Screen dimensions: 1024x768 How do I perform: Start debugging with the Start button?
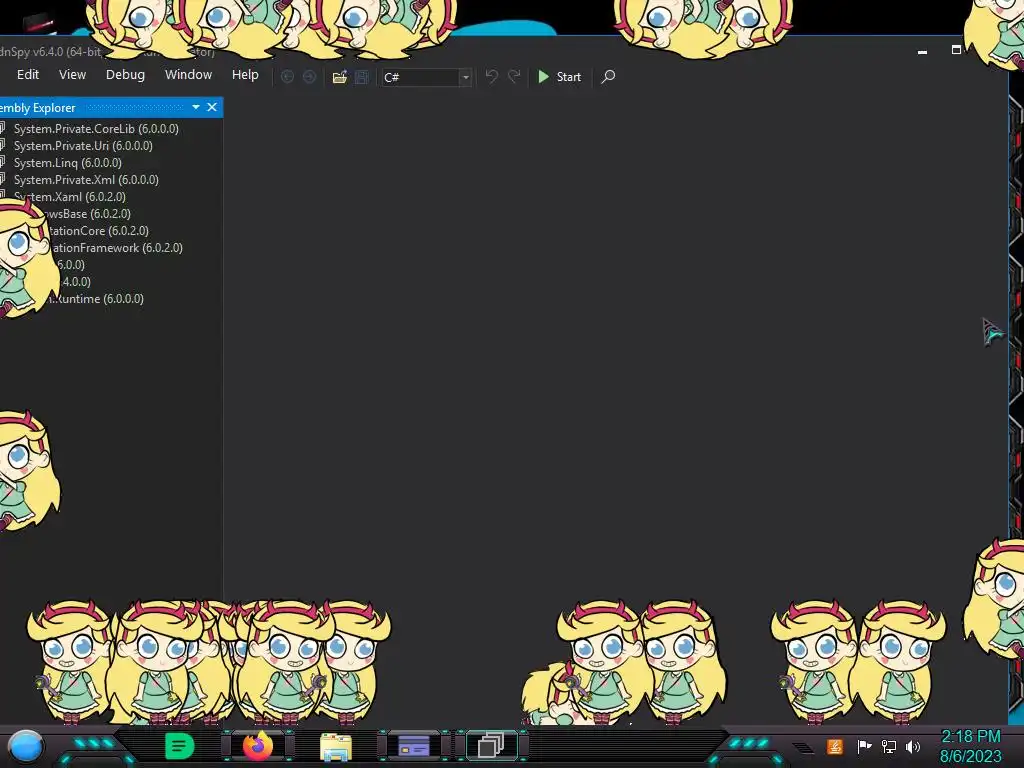point(560,77)
